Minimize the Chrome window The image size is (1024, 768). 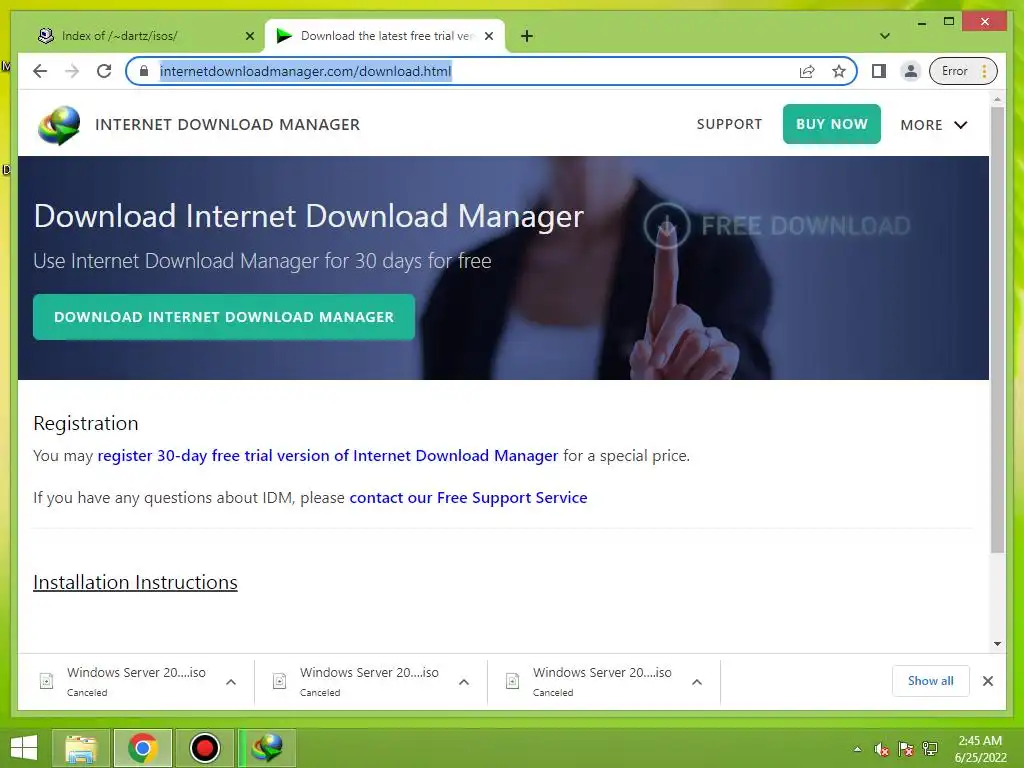tap(921, 22)
